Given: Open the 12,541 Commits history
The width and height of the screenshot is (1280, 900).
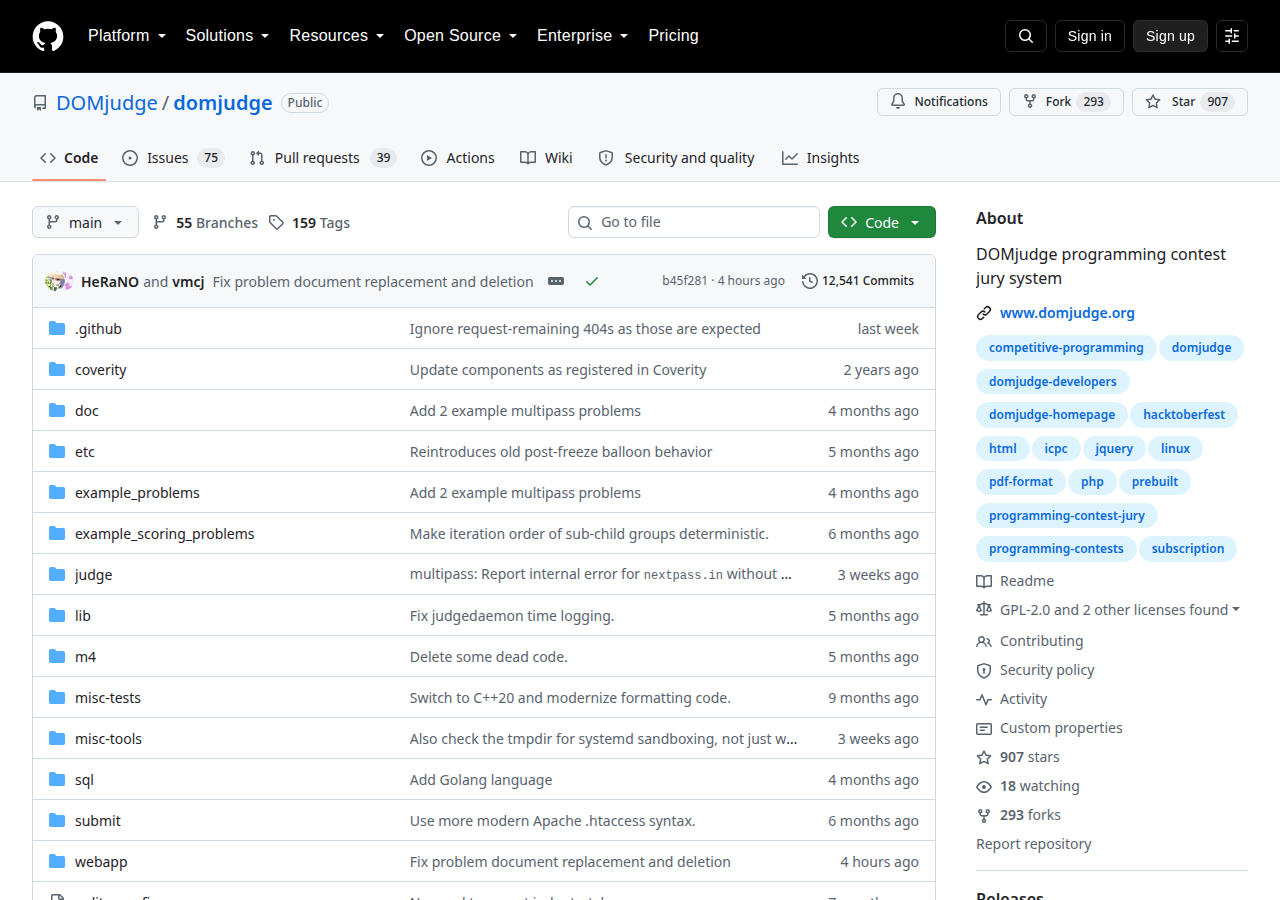Looking at the screenshot, I should [858, 281].
